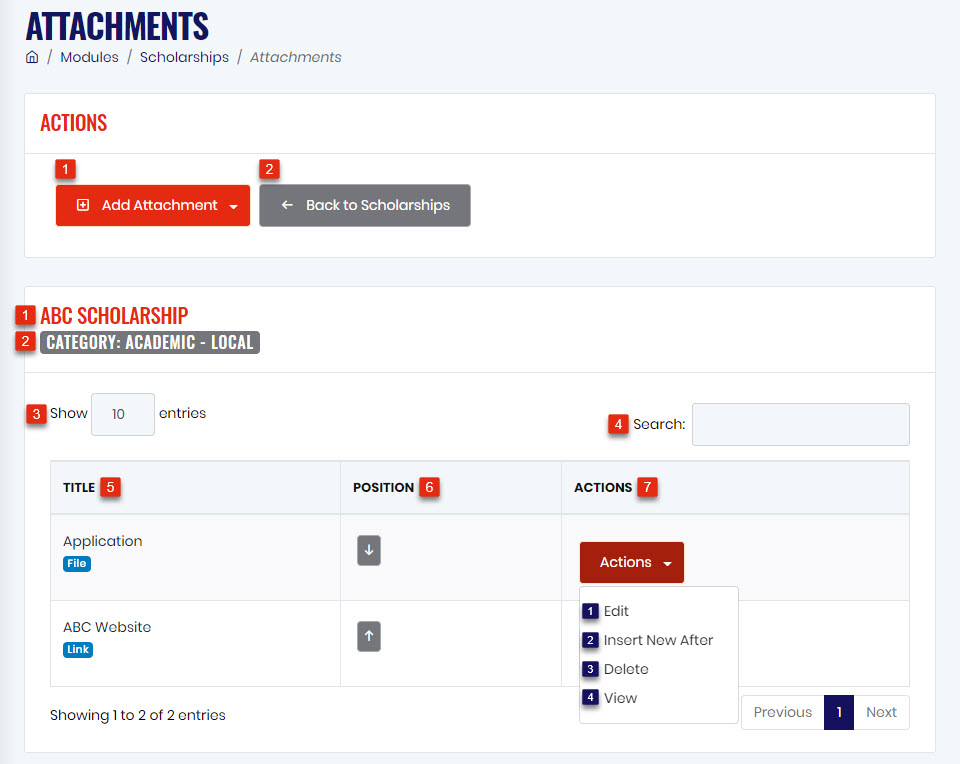
Task: Expand the Actions dropdown for Application
Action: click(631, 562)
